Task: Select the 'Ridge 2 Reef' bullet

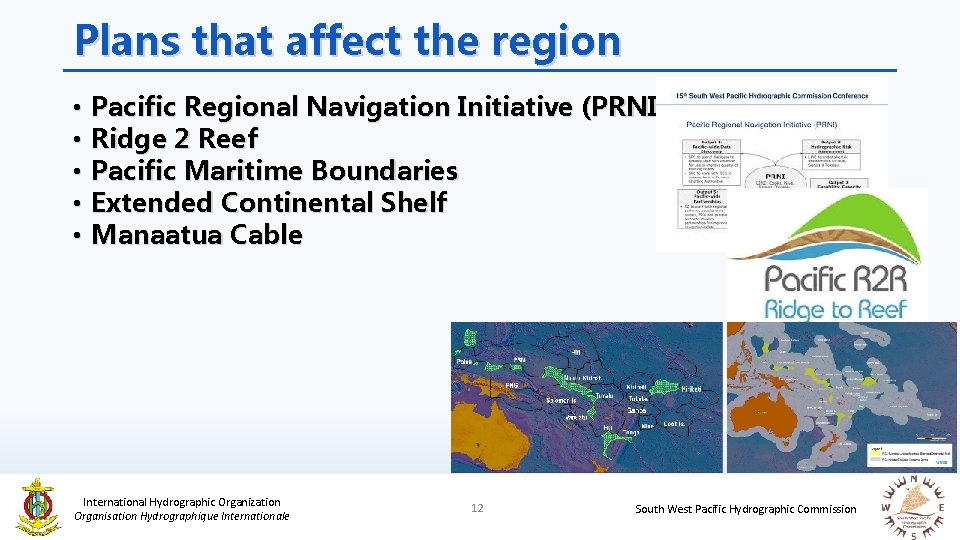Action: 174,138
